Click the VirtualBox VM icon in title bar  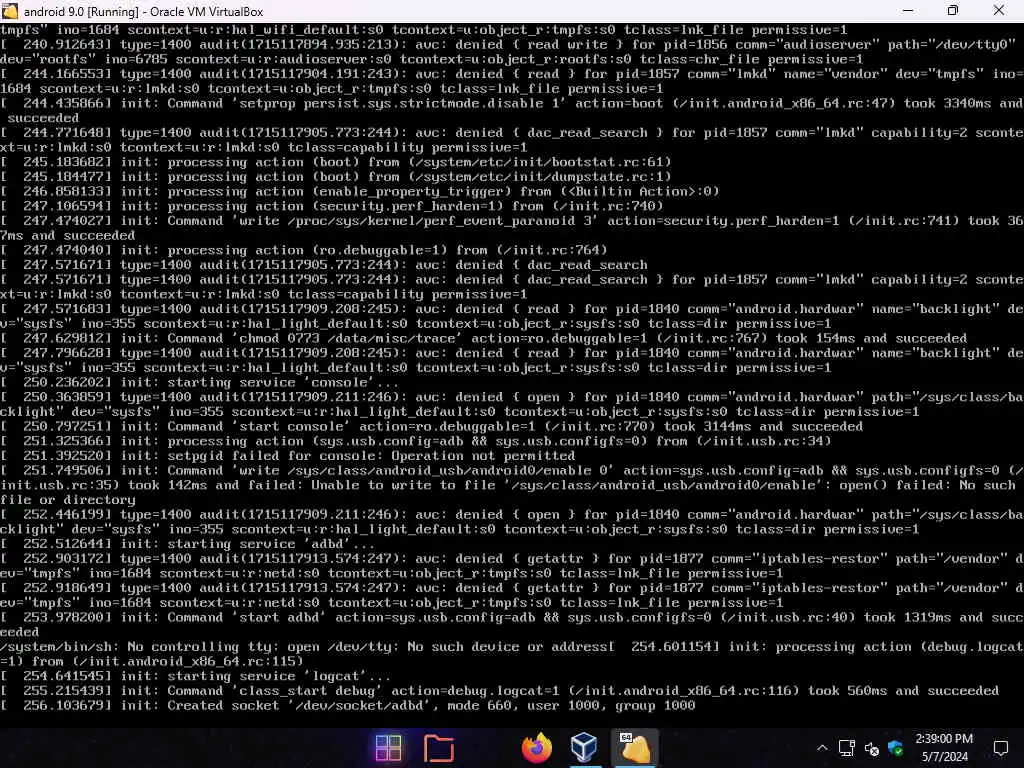[10, 11]
